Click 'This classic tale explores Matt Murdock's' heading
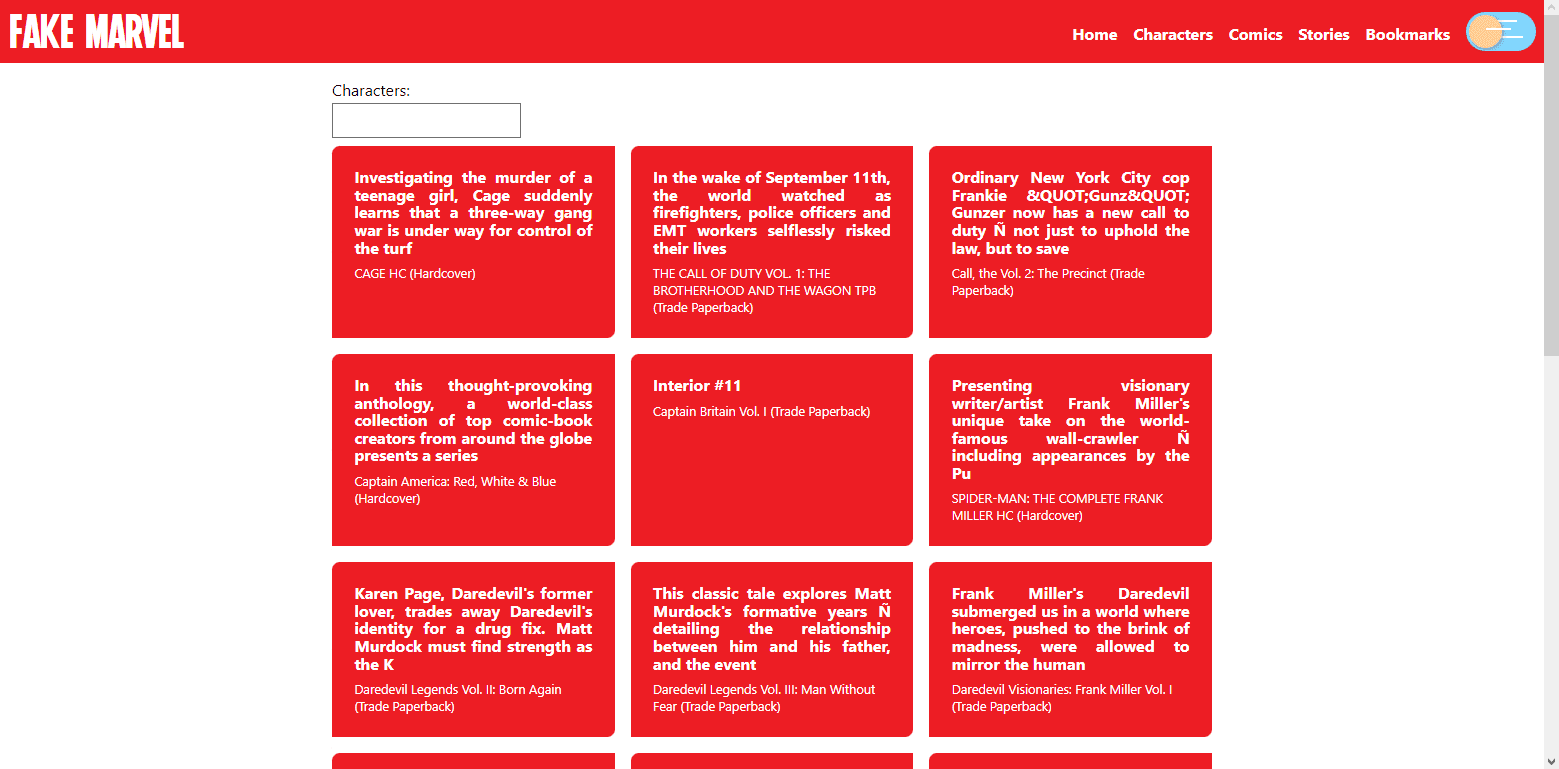This screenshot has height=769, width=1559. coord(772,629)
